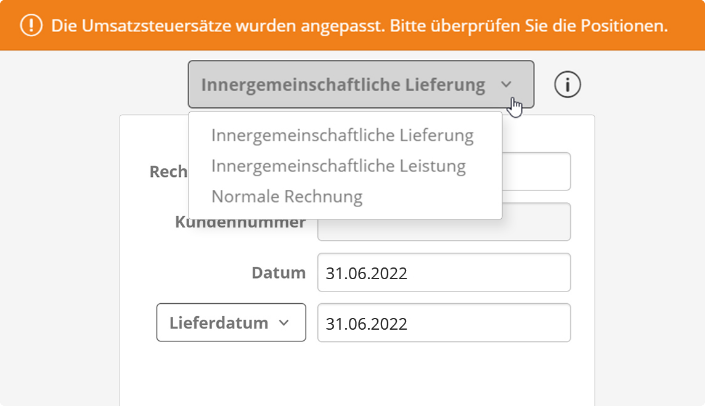Collapse the Innergemeinschaftliche Lieferung dropdown button
705x406 pixels.
[361, 85]
